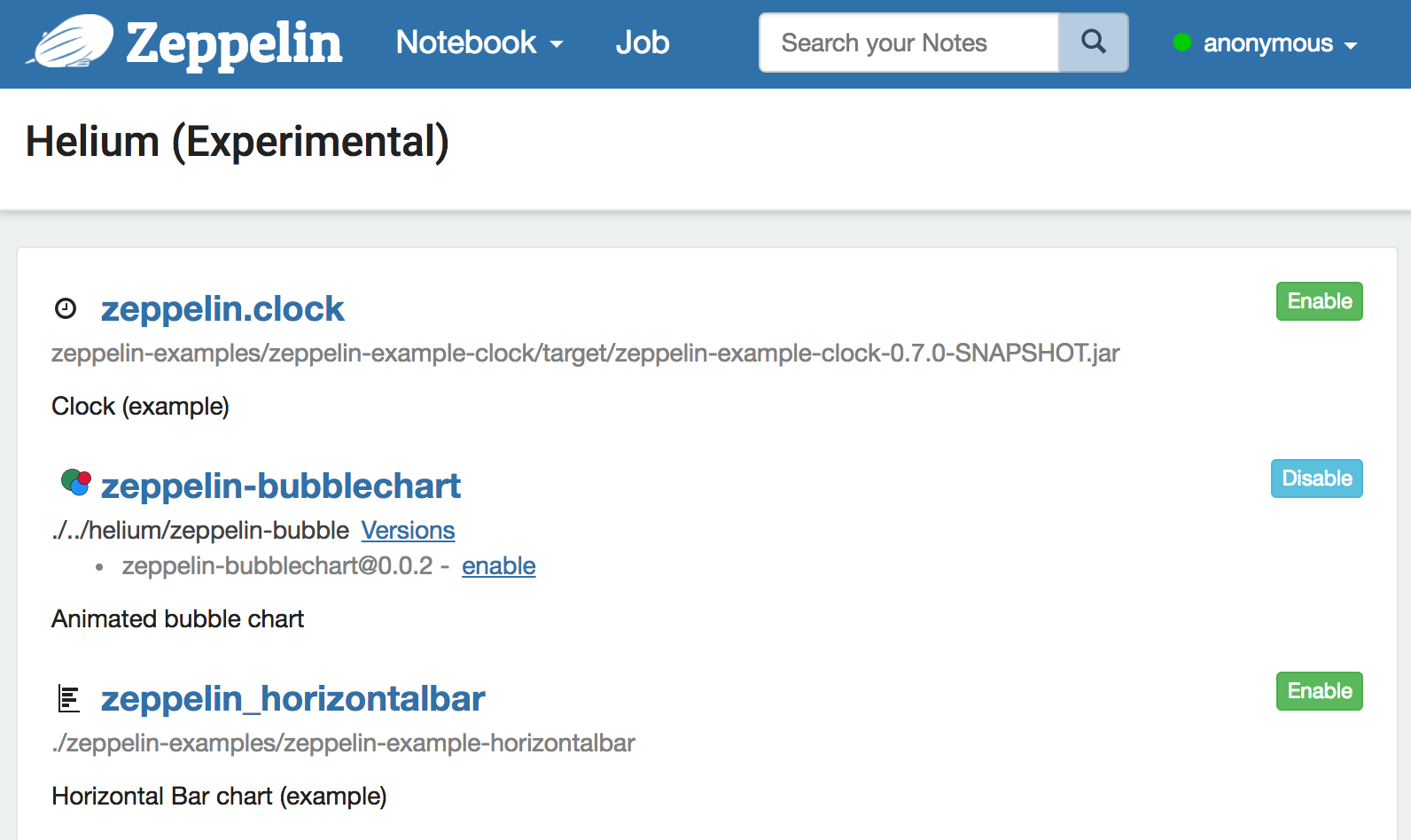Open the zeppelin_horizontalbar package link
This screenshot has height=840, width=1411.
pyautogui.click(x=293, y=698)
